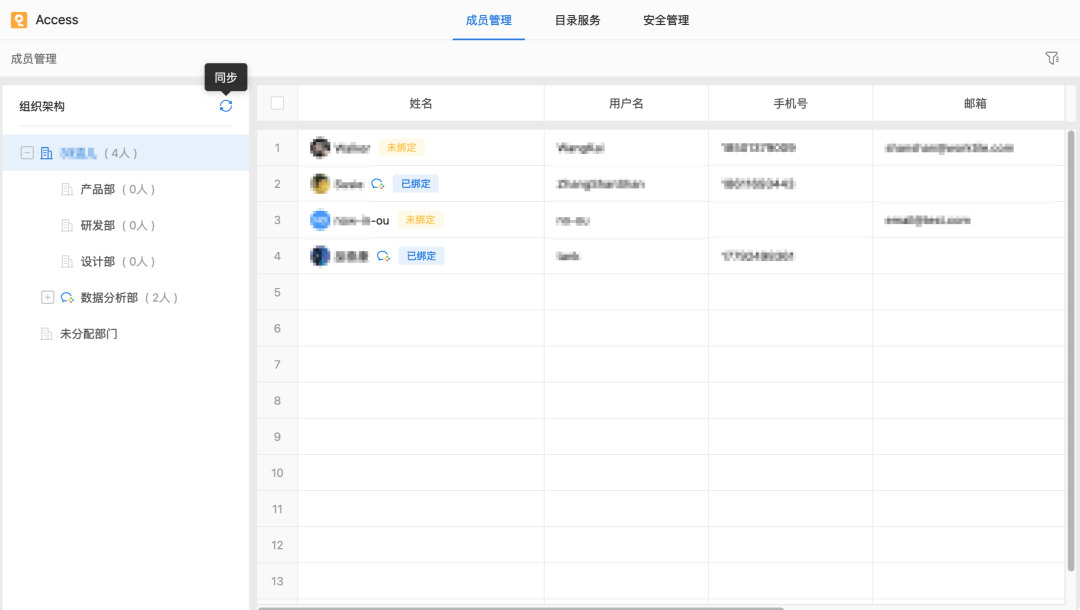Click the sync icon in the 组织架构 panel
Viewport: 1080px width, 610px height.
pyautogui.click(x=225, y=105)
